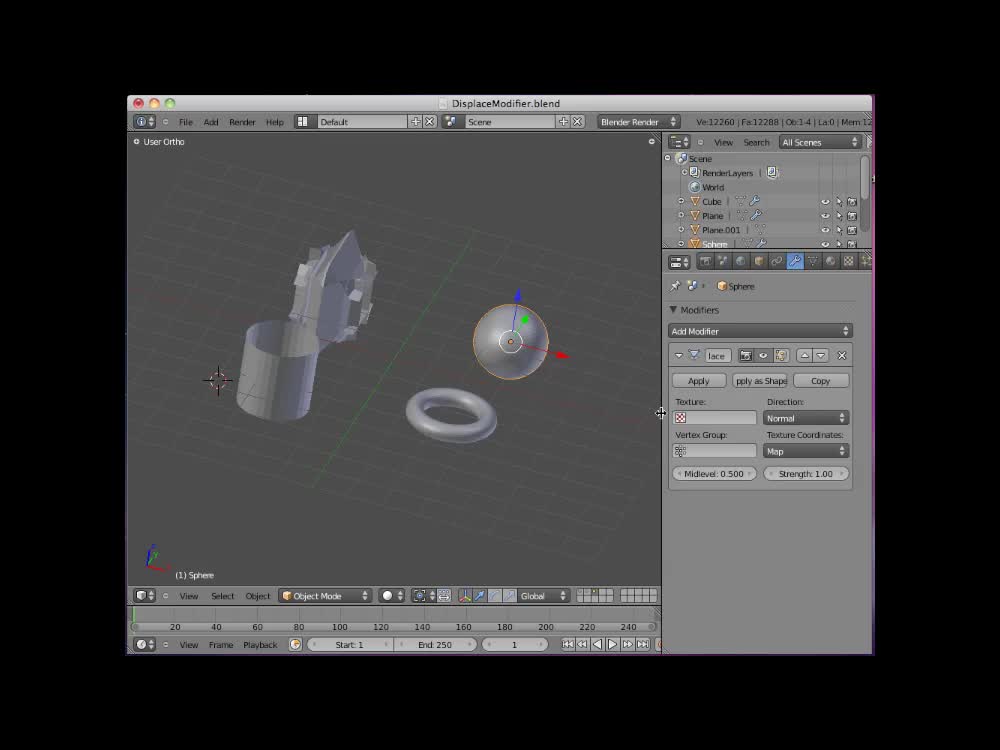
Task: Open the Object Constraints chain link icon
Action: pos(777,261)
